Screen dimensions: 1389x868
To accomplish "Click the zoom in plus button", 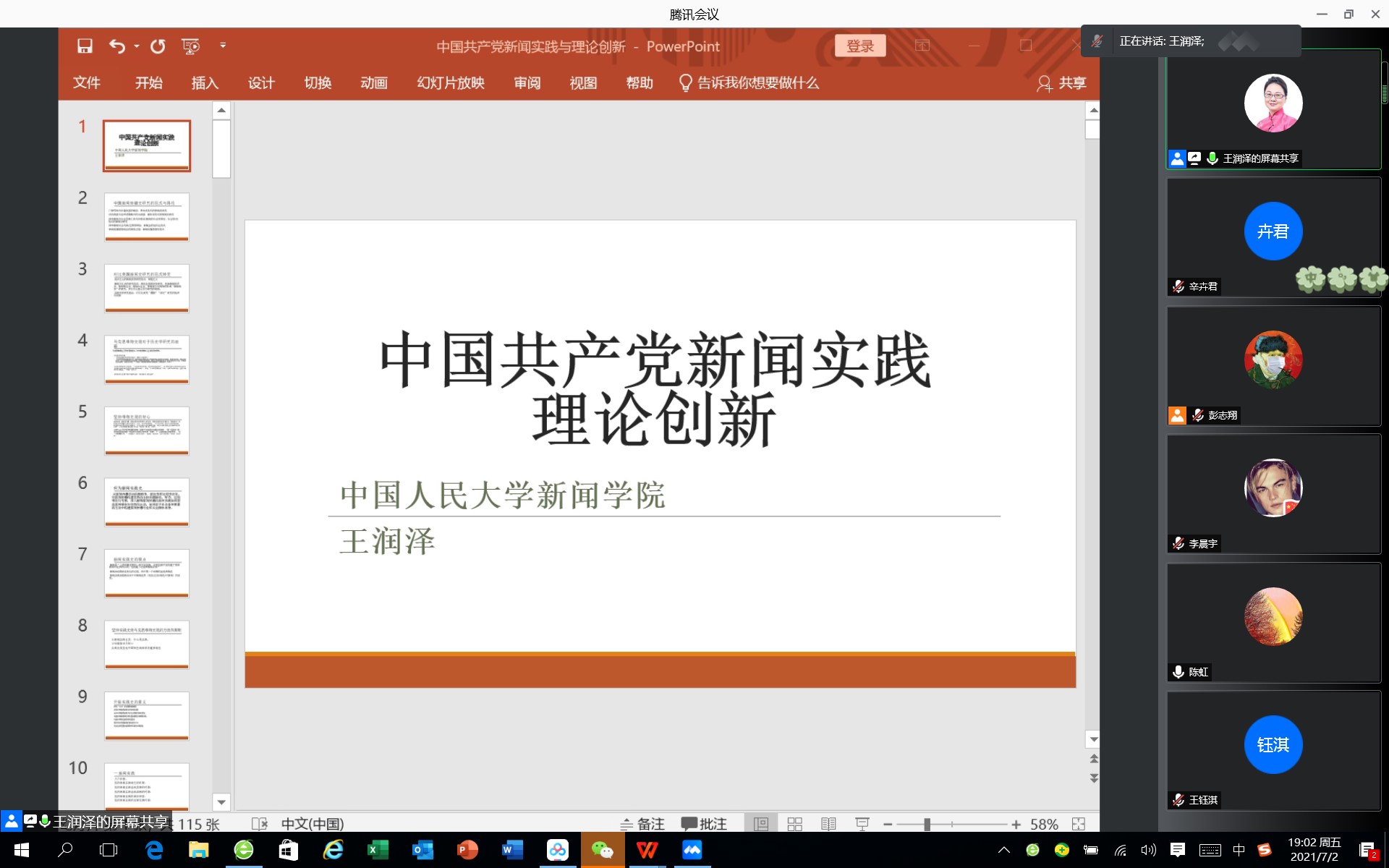I will coord(1016,824).
